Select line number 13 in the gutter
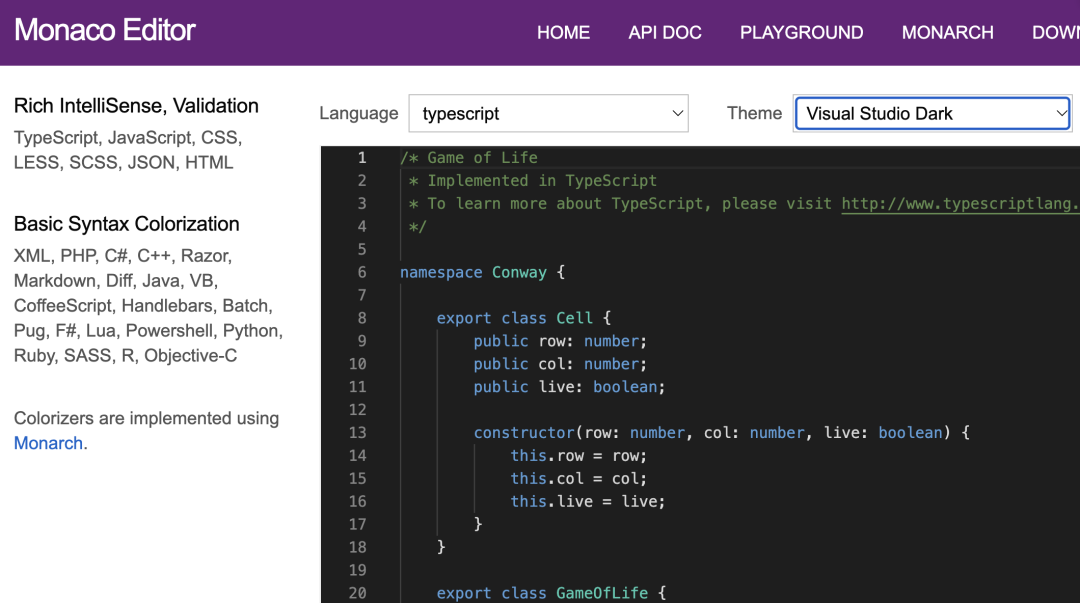 pos(357,433)
